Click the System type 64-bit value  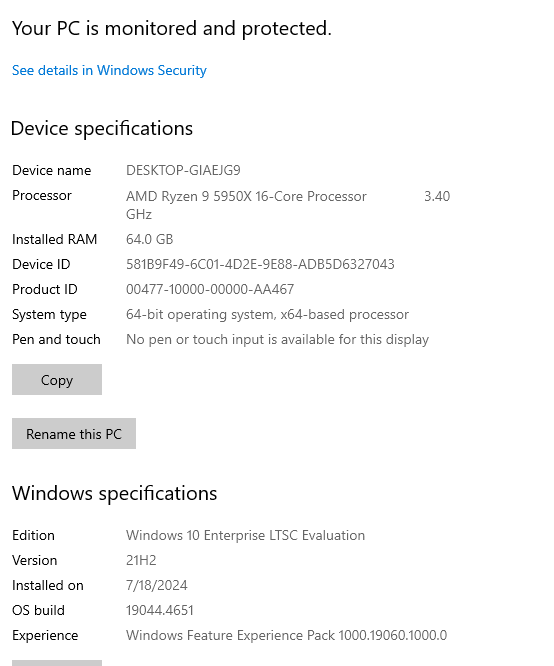tap(267, 314)
